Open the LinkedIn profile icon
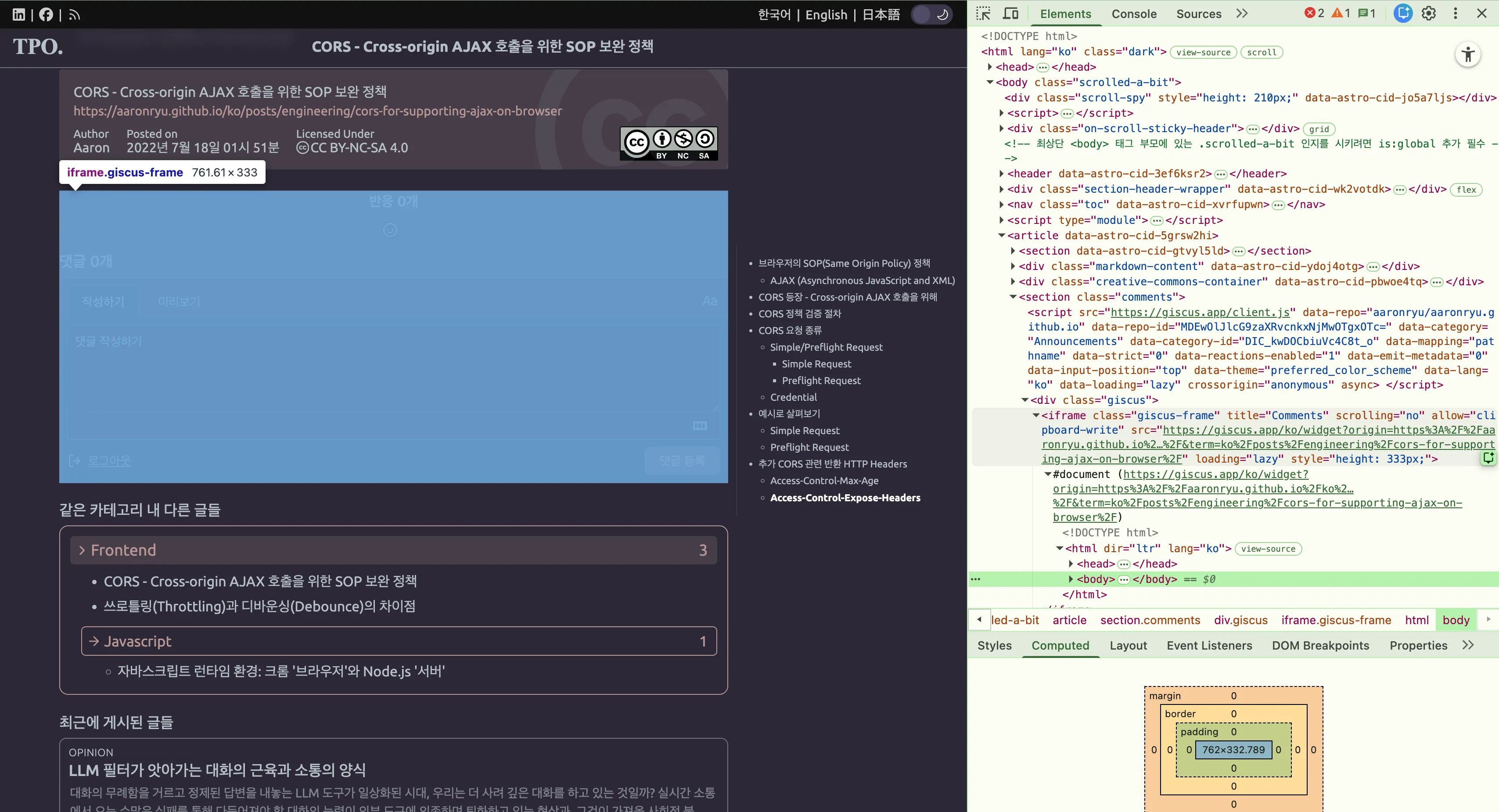 (18, 14)
